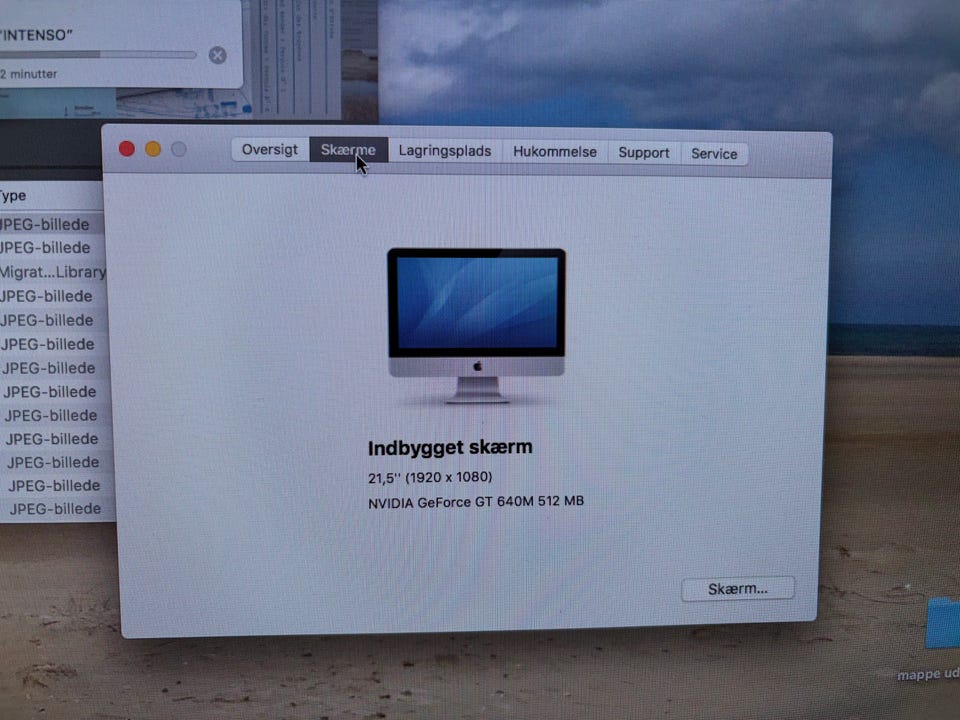This screenshot has width=960, height=720.
Task: Switch to the Support tab
Action: click(643, 153)
